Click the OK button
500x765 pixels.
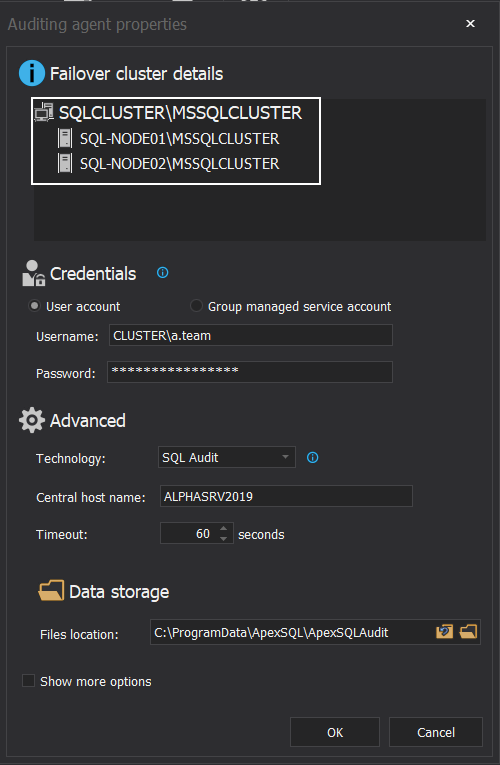[335, 732]
